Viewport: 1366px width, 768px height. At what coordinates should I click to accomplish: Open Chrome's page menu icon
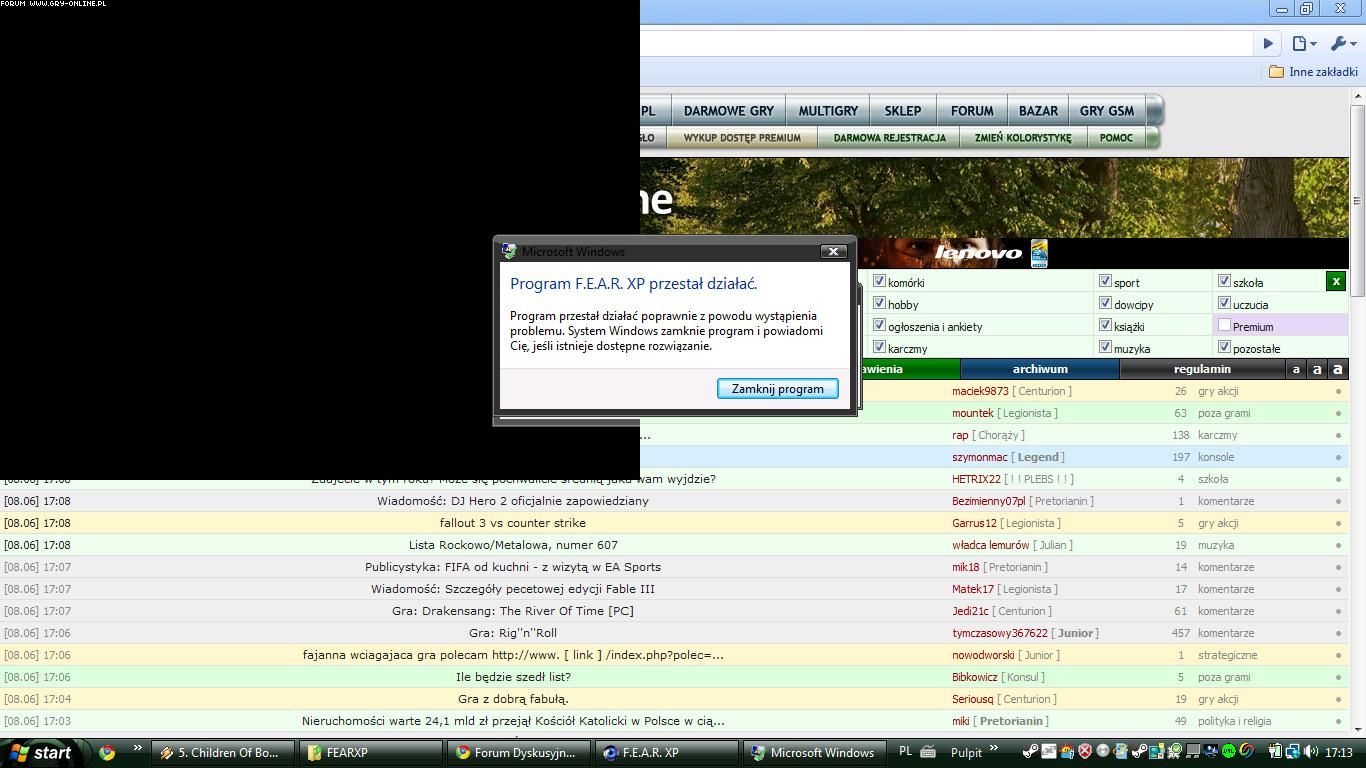[x=1303, y=43]
